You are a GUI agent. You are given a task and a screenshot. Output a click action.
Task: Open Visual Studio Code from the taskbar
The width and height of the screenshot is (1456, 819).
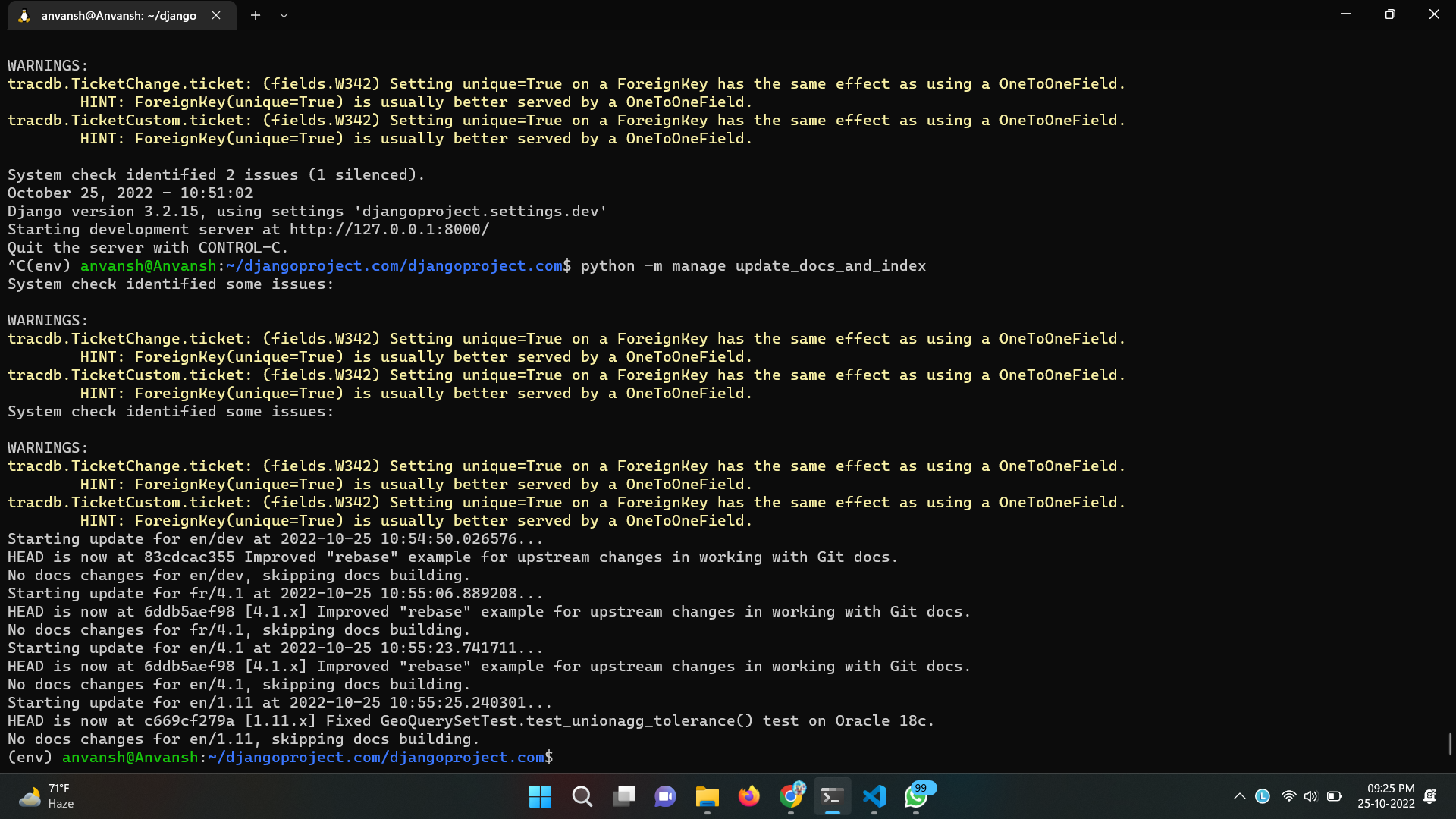[x=874, y=797]
